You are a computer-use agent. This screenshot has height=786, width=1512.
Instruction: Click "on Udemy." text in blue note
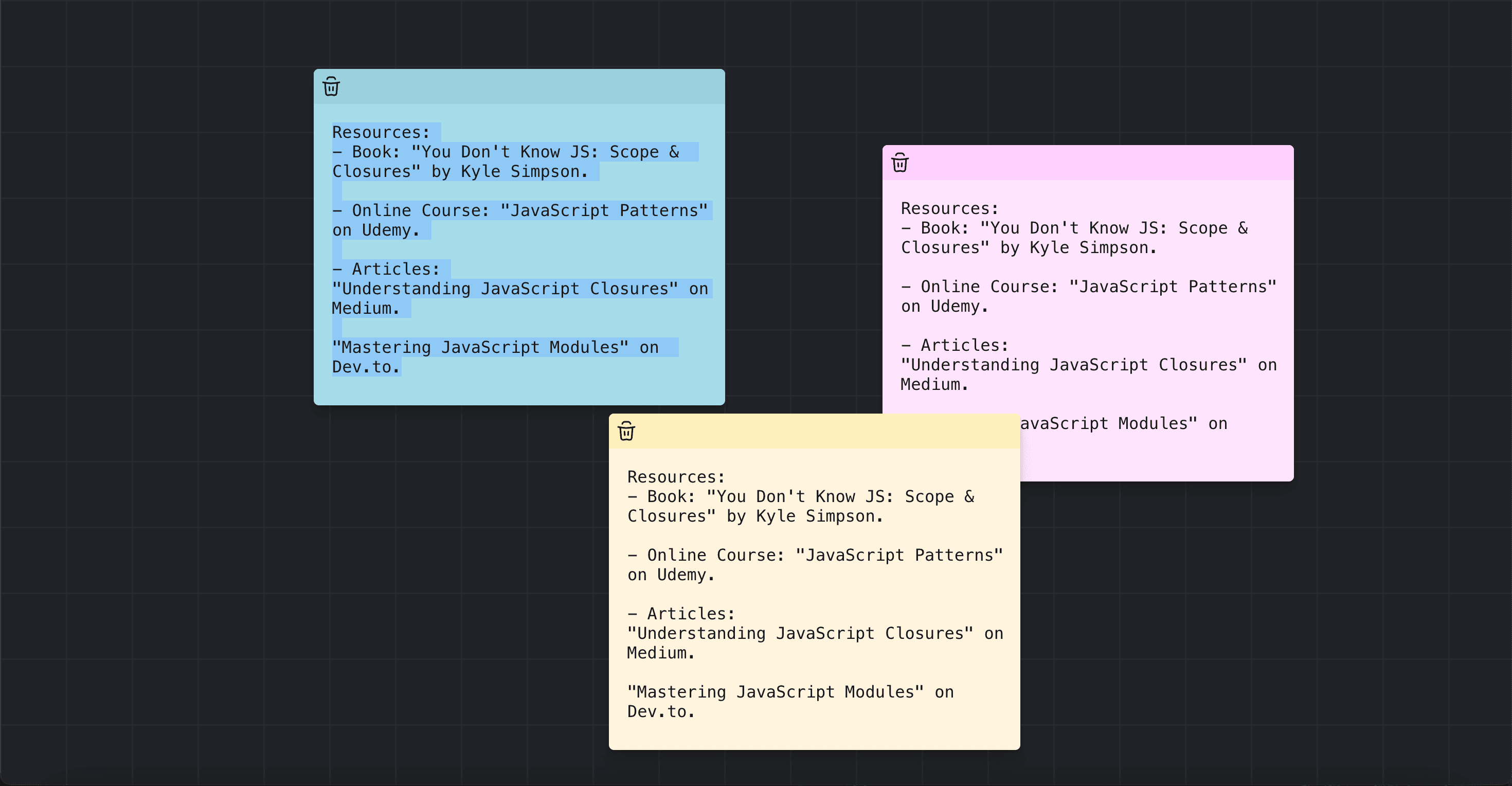pos(375,230)
